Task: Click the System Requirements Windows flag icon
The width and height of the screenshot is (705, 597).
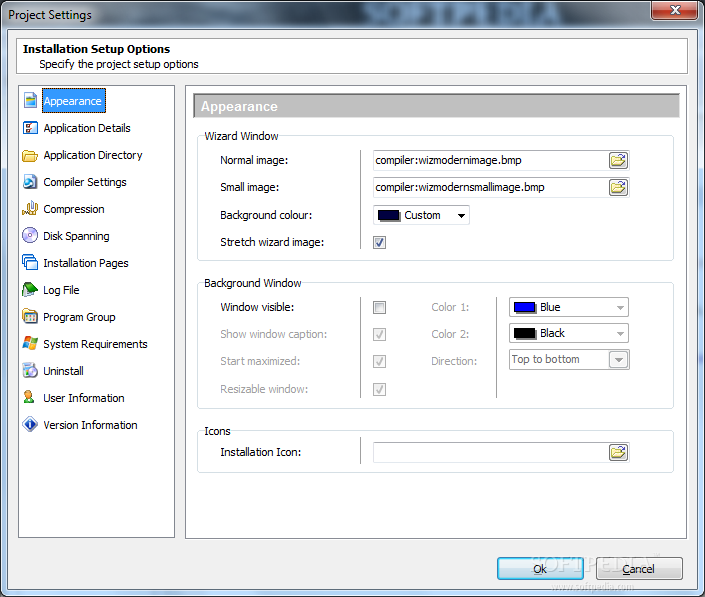Action: point(30,343)
